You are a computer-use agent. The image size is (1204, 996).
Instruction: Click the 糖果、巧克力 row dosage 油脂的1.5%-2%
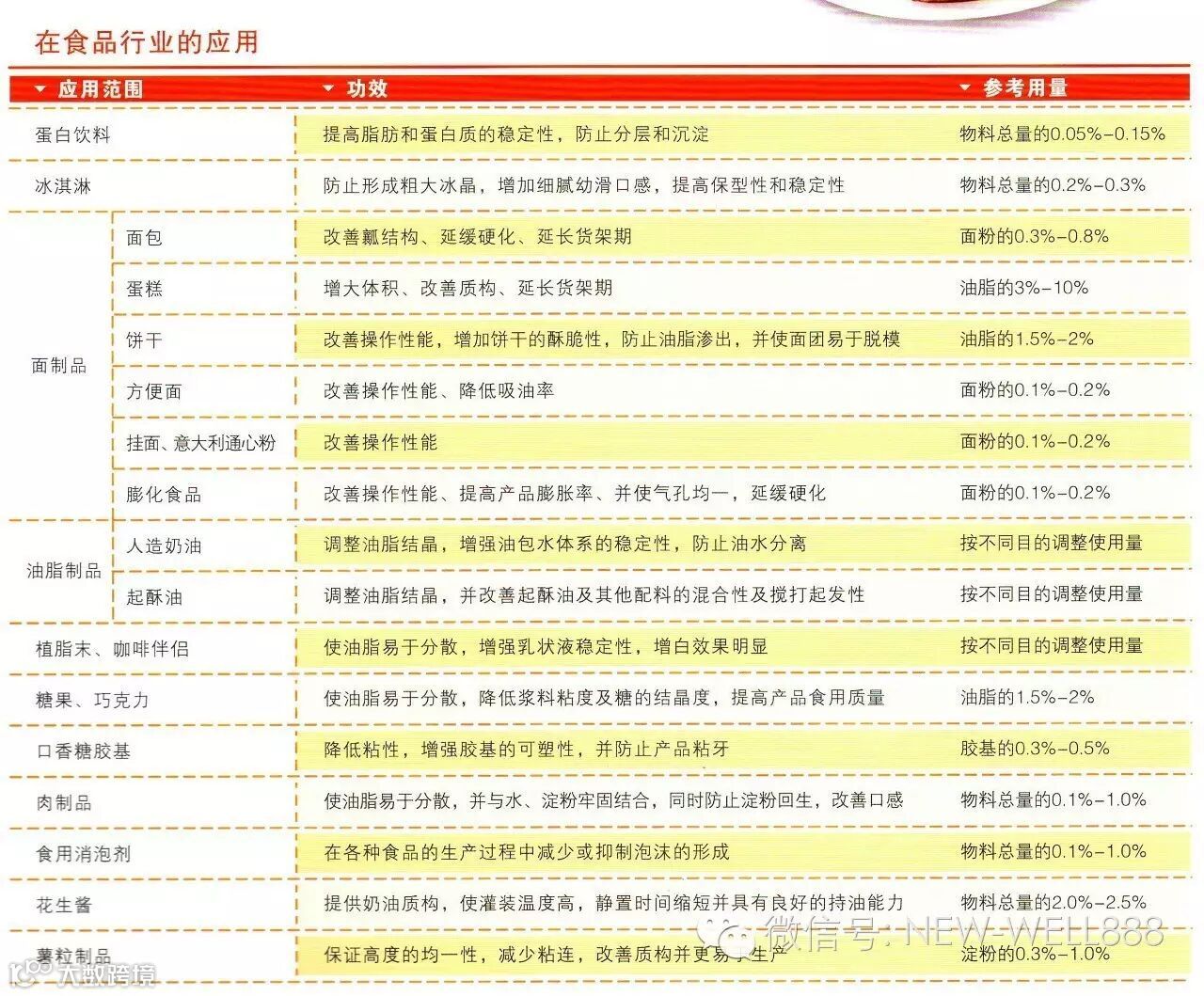tap(1026, 697)
